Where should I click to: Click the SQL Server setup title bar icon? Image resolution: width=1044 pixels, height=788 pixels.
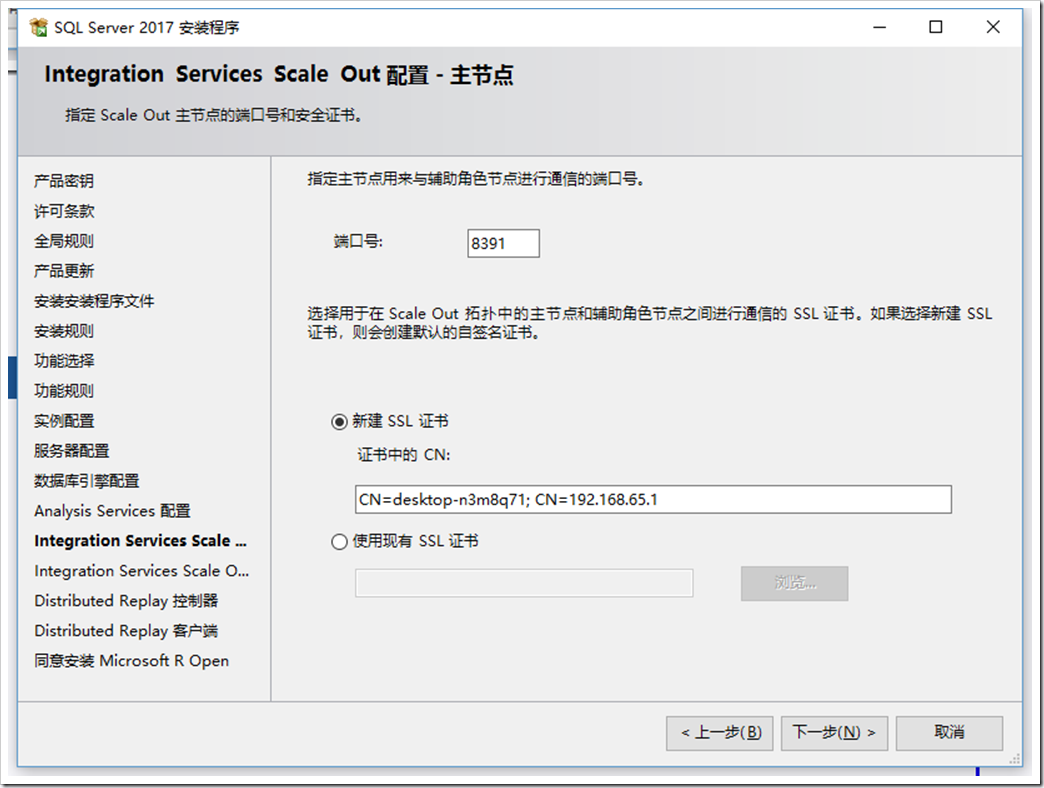click(39, 27)
